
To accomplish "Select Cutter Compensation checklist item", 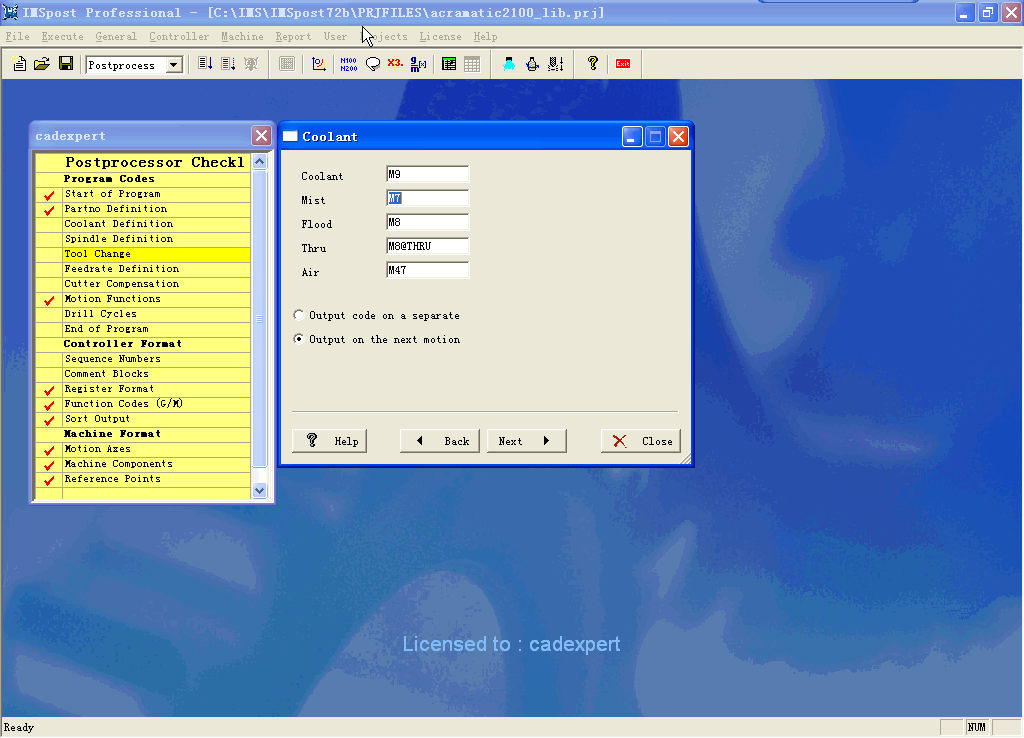I will pos(157,284).
